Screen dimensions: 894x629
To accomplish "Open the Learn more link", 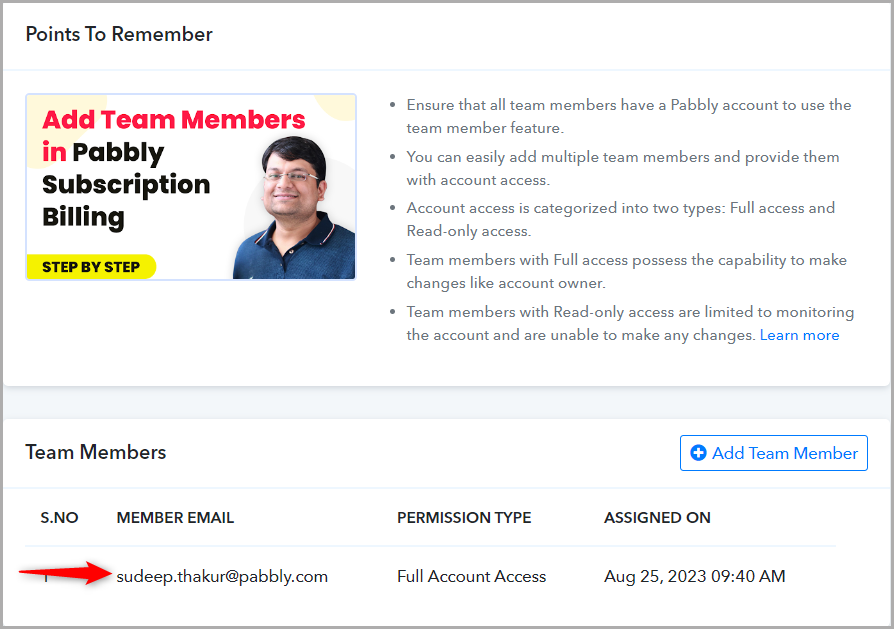I will 799,335.
